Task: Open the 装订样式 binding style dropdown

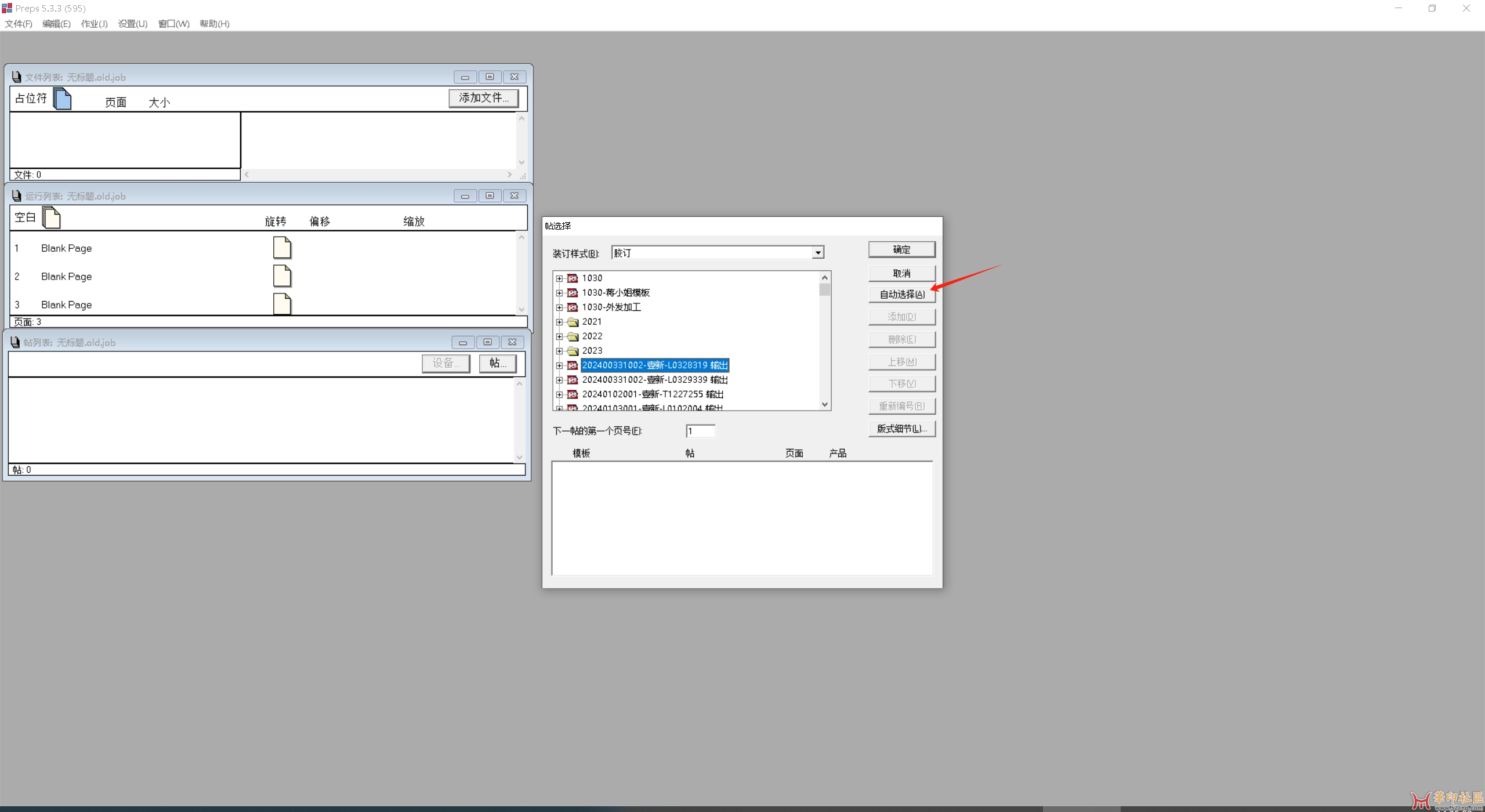Action: [x=817, y=253]
